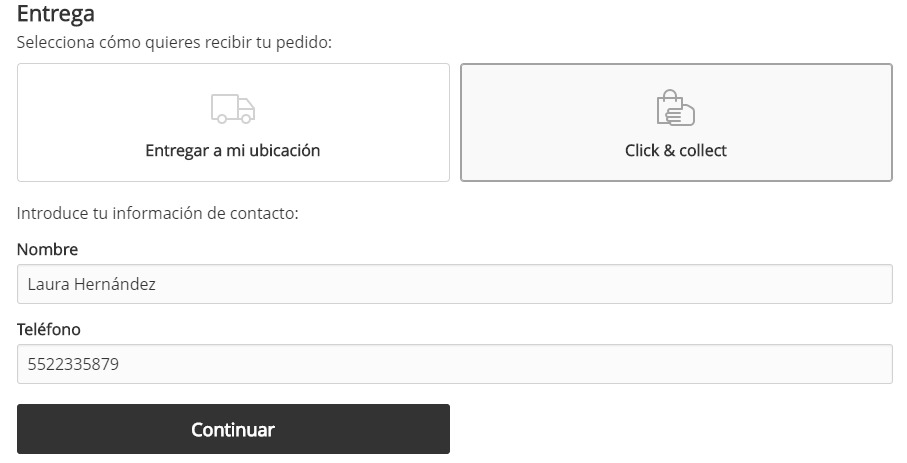Screen dimensions: 907x463
Task: Click the "Introduce tu información de contacto" text
Action: 158,213
